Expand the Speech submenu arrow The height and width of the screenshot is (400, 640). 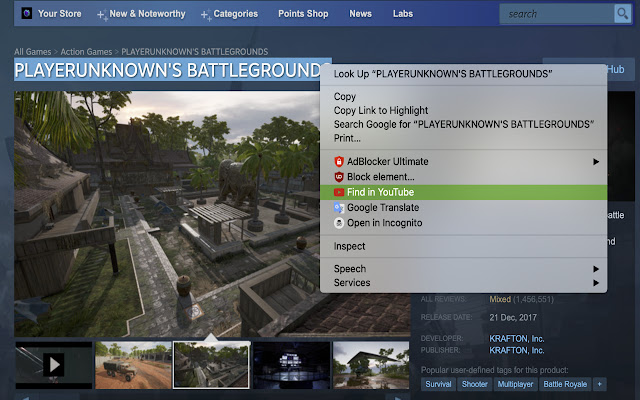tap(596, 269)
